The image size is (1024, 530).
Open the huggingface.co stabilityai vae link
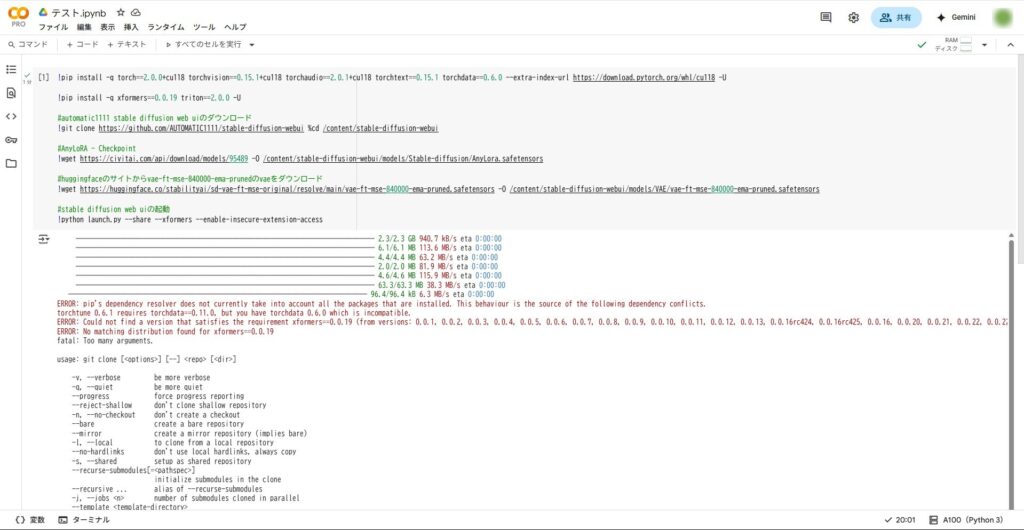coord(287,189)
